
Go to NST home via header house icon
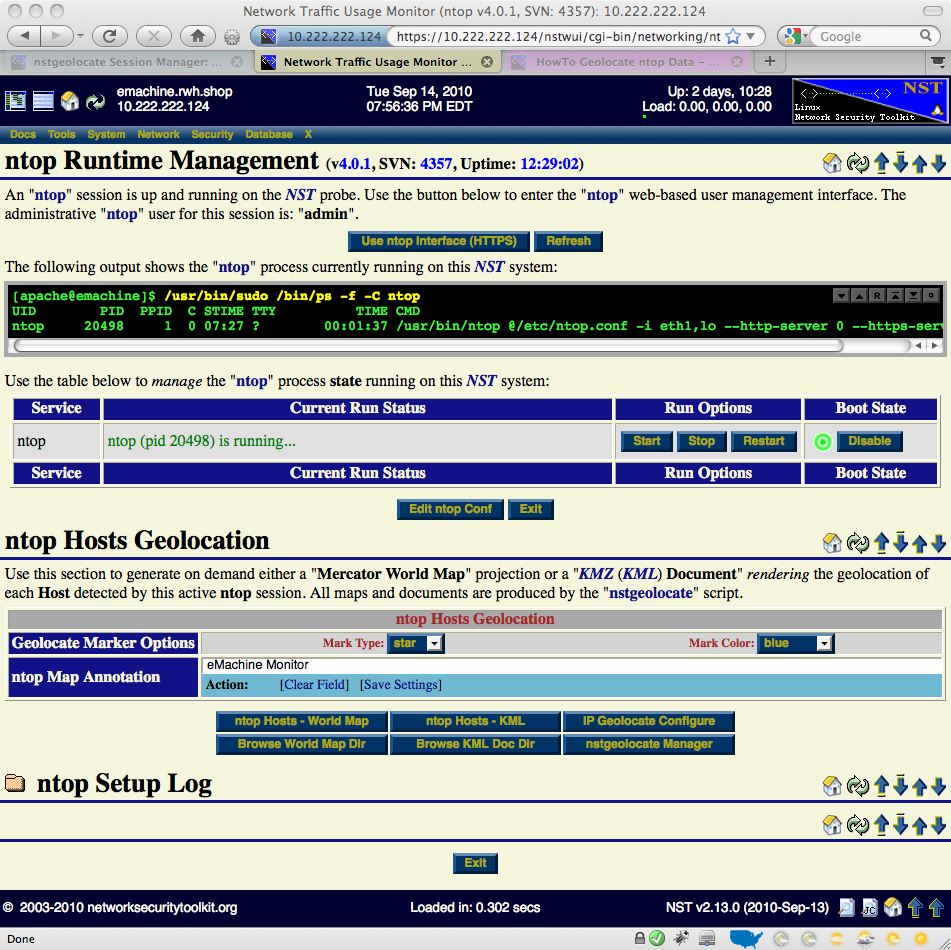(70, 101)
